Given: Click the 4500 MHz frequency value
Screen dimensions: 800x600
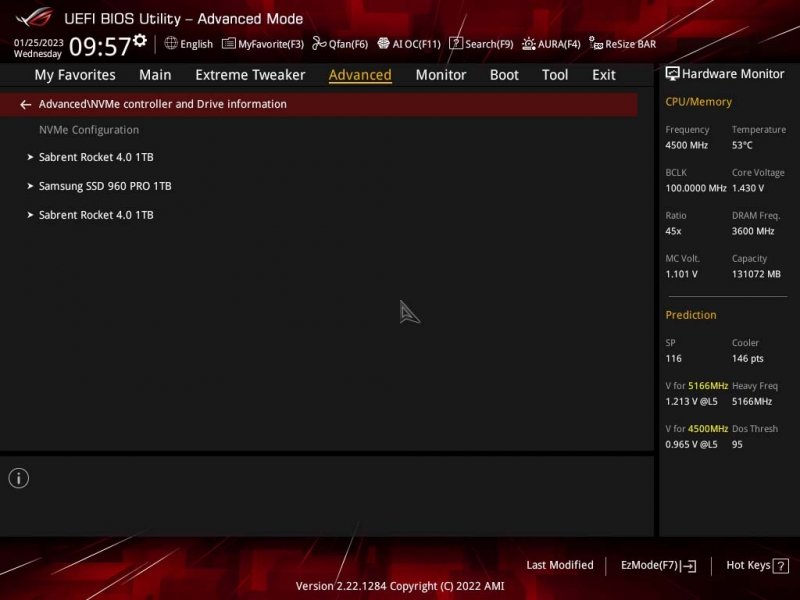Looking at the screenshot, I should pyautogui.click(x=686, y=145).
